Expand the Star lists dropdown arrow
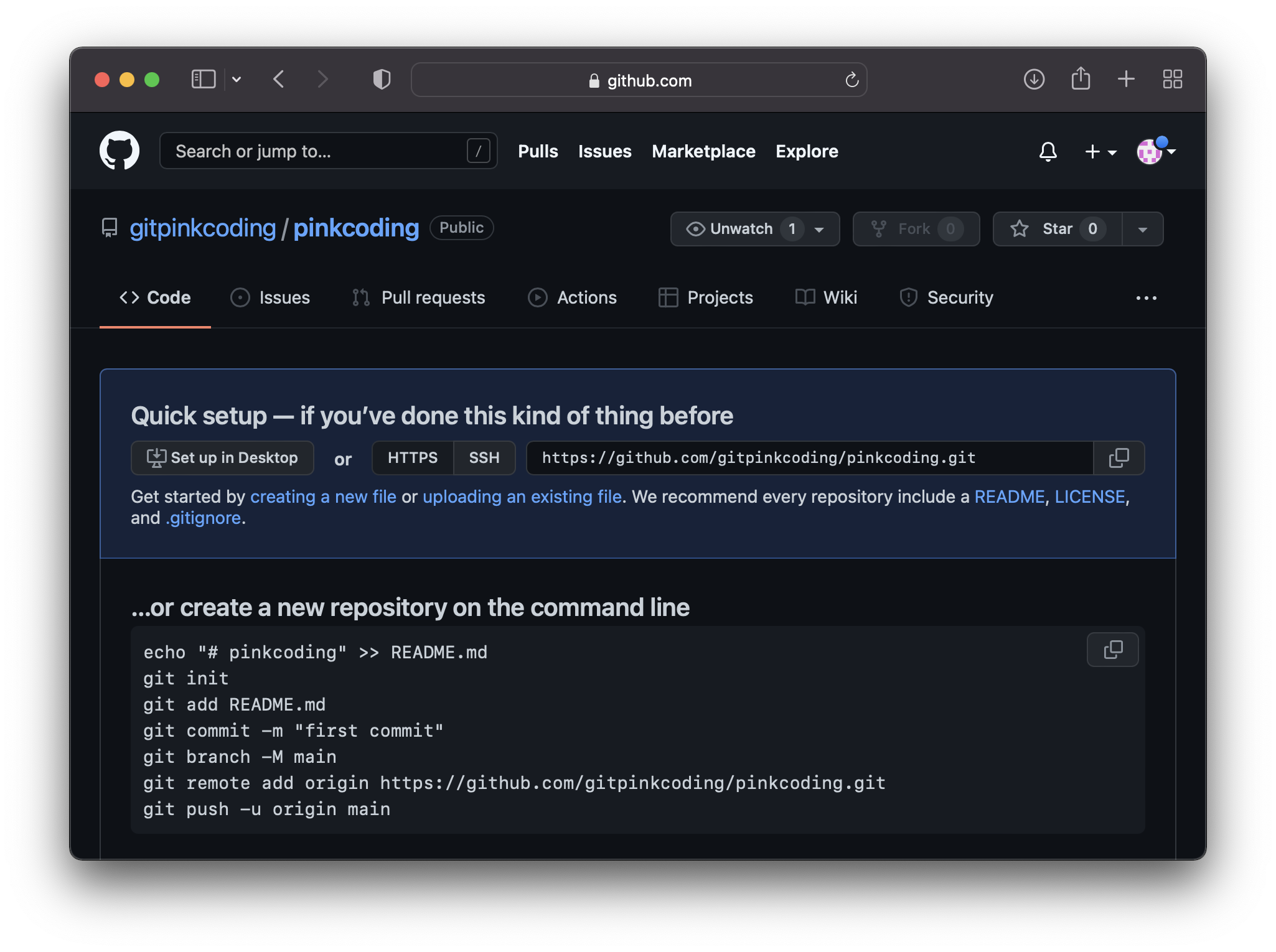1276x952 pixels. 1142,229
